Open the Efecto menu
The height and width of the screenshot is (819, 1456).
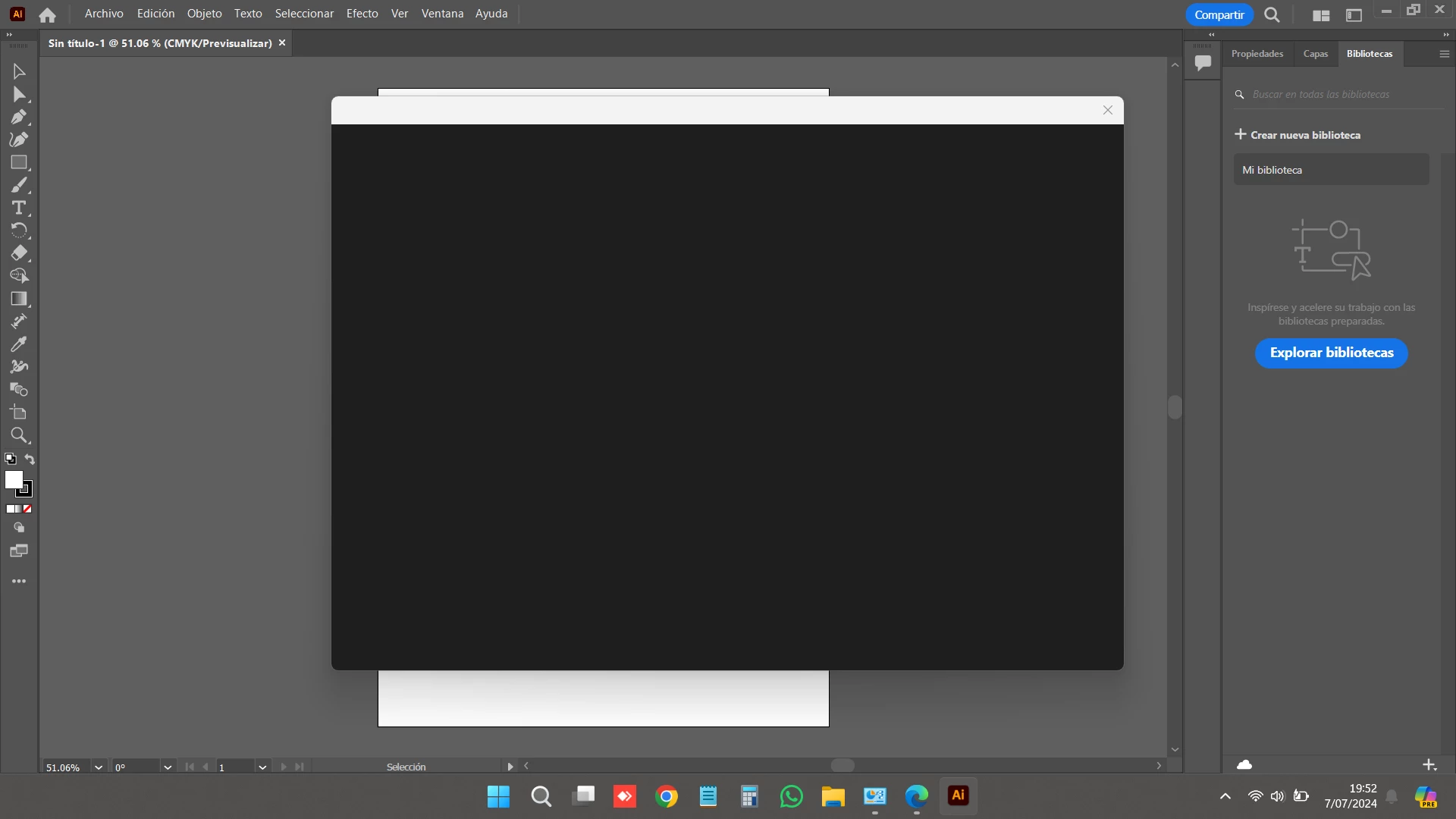point(362,14)
